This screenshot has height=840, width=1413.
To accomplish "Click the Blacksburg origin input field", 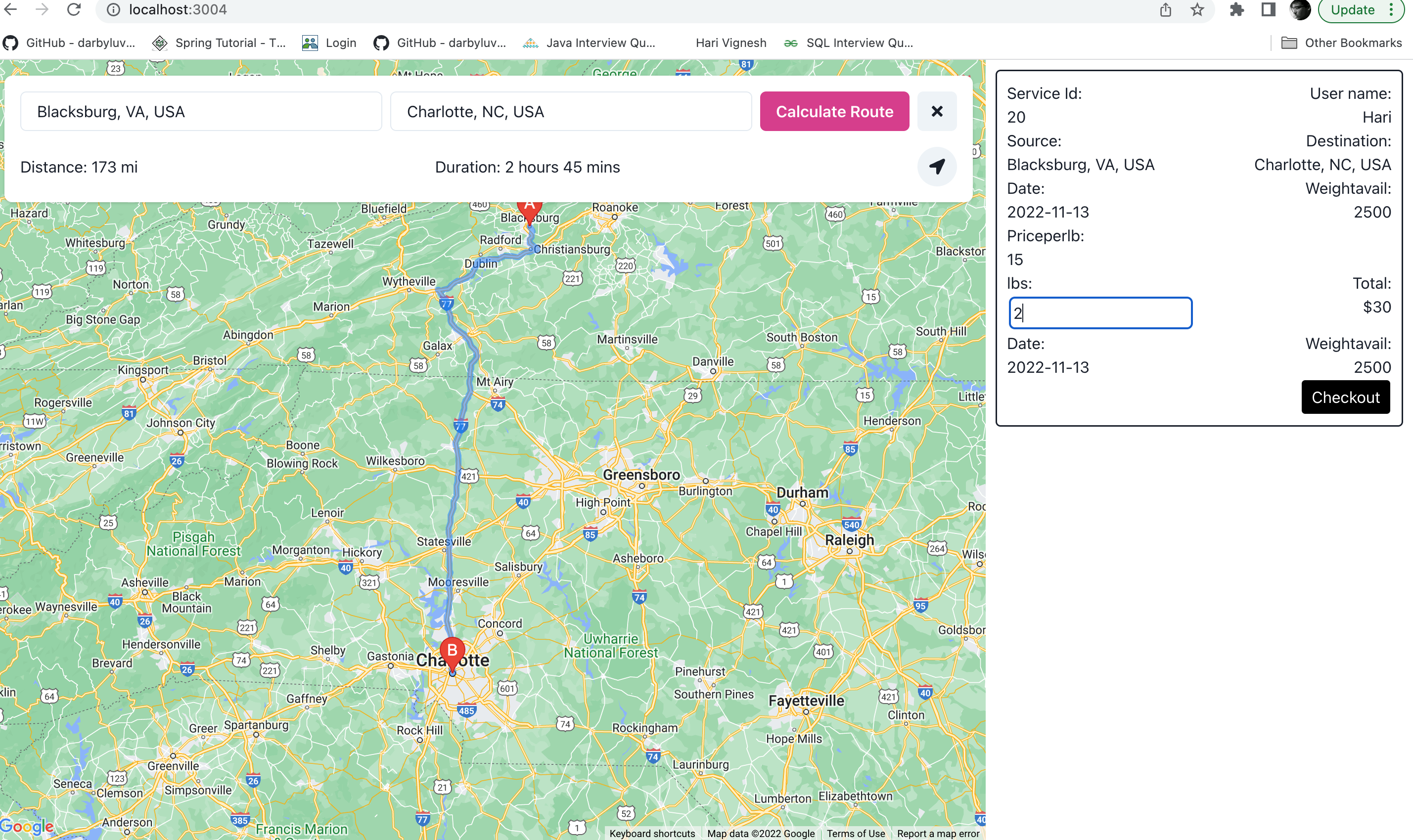I will coord(201,112).
